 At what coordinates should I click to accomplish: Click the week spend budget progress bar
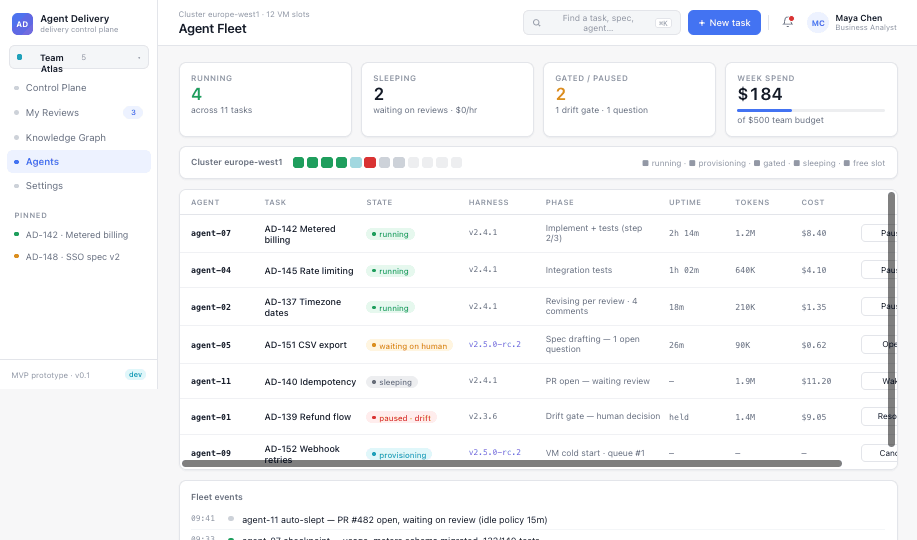coord(811,110)
